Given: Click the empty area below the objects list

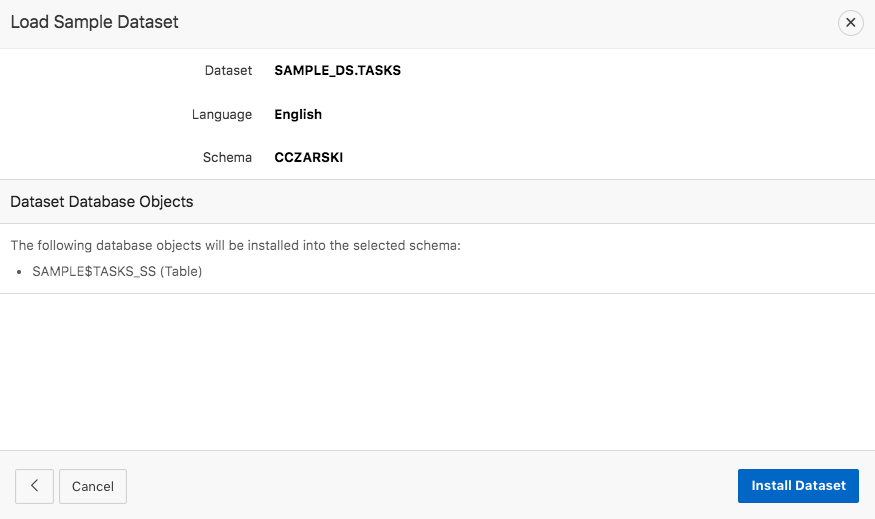Looking at the screenshot, I should tap(437, 370).
